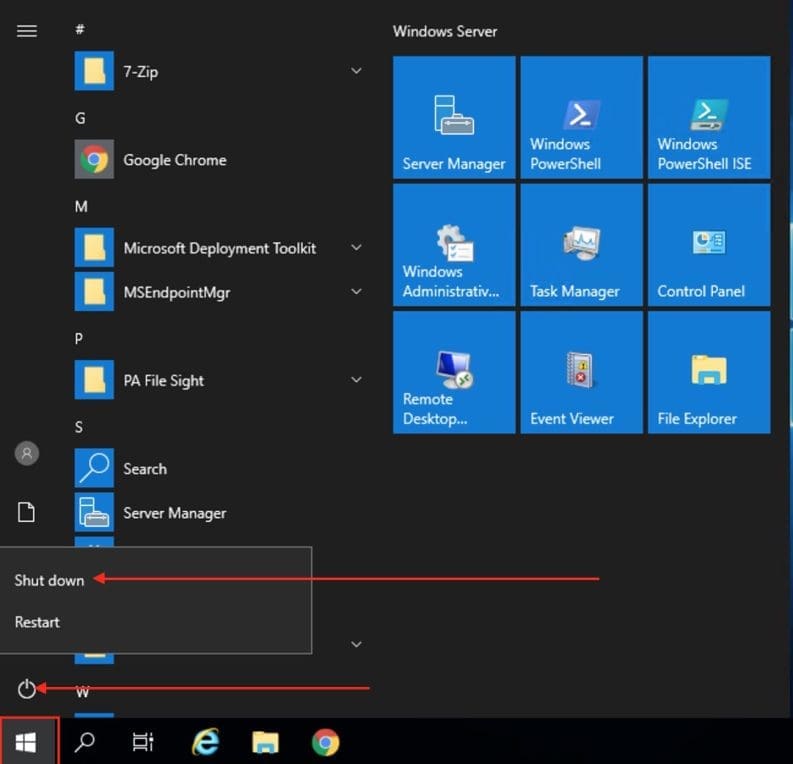Select Shut down from the power menu

pyautogui.click(x=50, y=580)
